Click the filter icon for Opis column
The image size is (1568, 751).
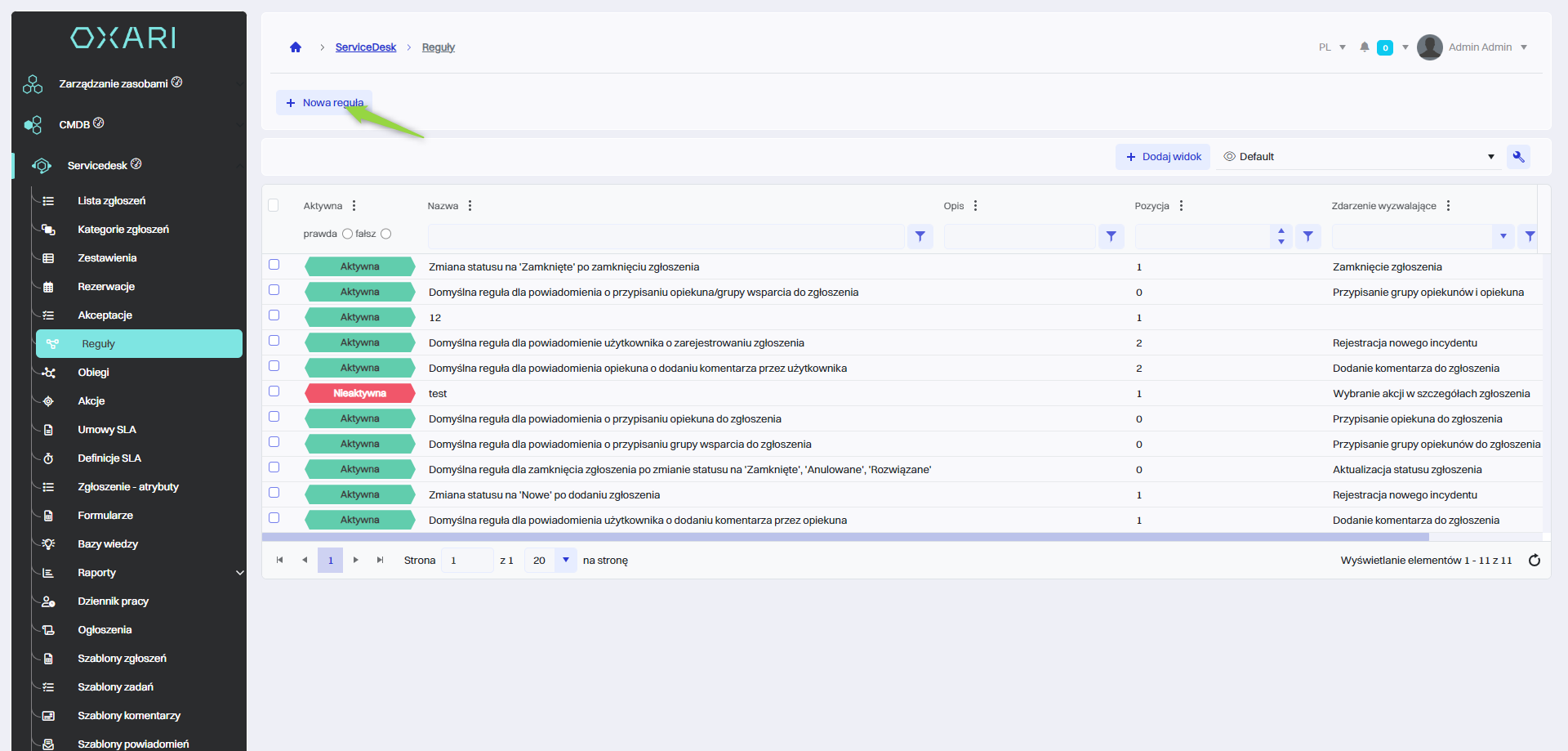tap(1111, 236)
